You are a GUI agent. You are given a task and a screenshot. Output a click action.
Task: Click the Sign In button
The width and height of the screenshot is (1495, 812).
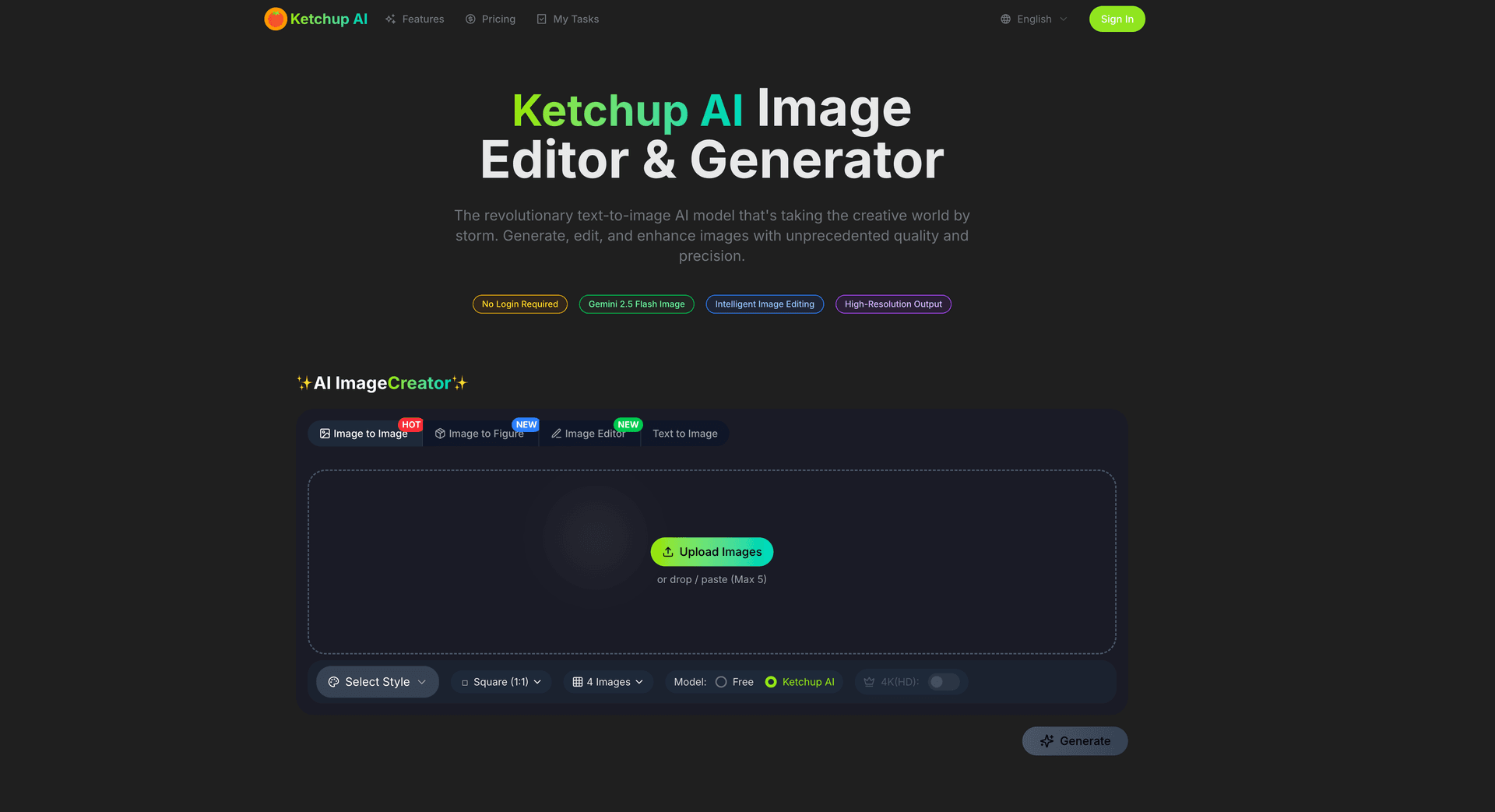pos(1117,19)
